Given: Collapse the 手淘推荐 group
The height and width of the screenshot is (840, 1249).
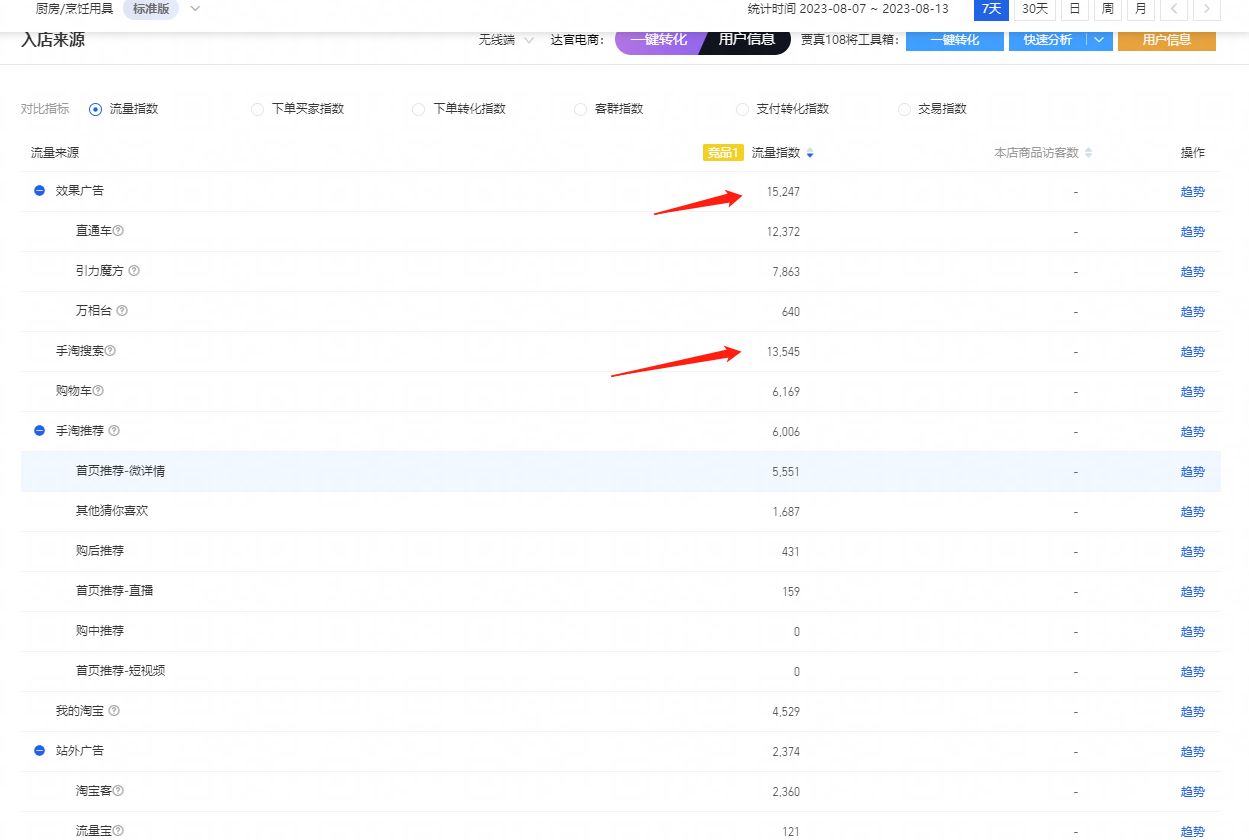Looking at the screenshot, I should pos(40,430).
